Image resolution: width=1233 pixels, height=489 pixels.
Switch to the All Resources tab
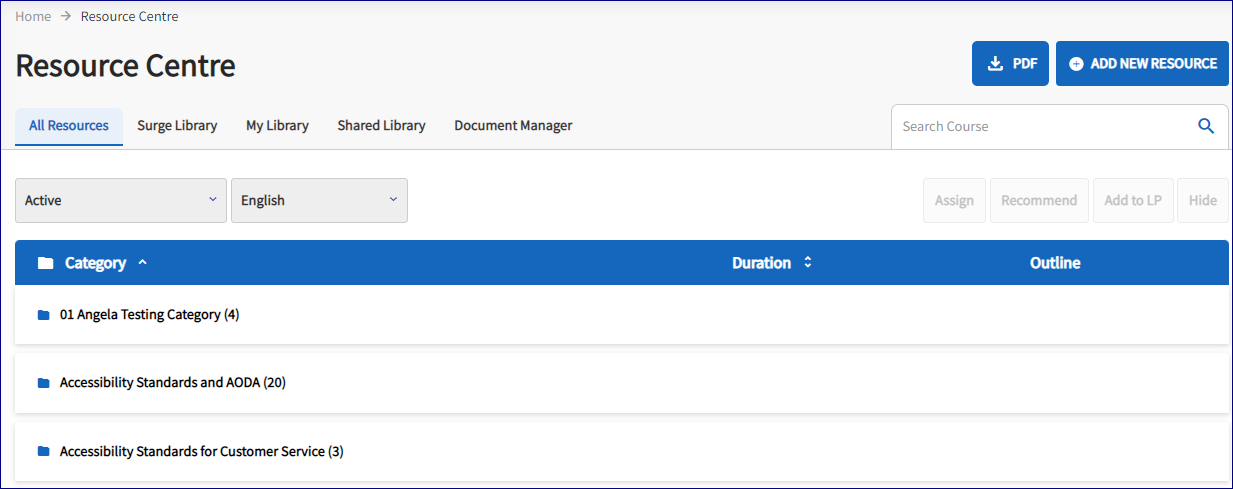pyautogui.click(x=69, y=126)
